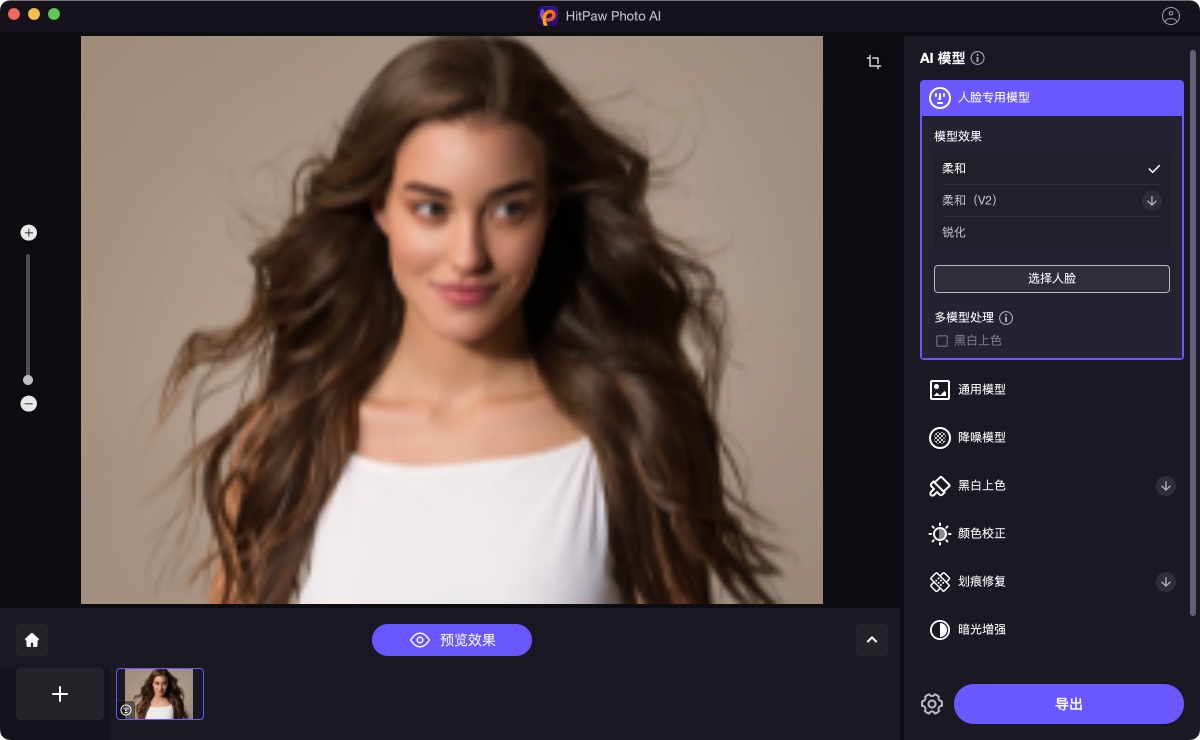Click the main portrait preview image

click(452, 320)
